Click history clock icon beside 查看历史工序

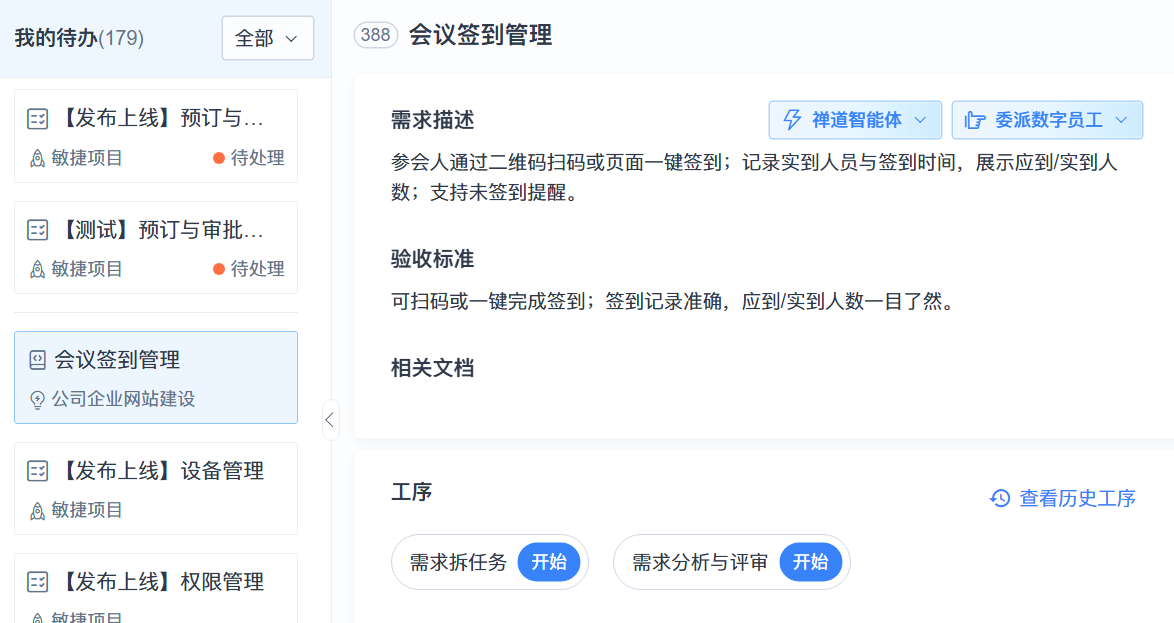[x=1000, y=498]
